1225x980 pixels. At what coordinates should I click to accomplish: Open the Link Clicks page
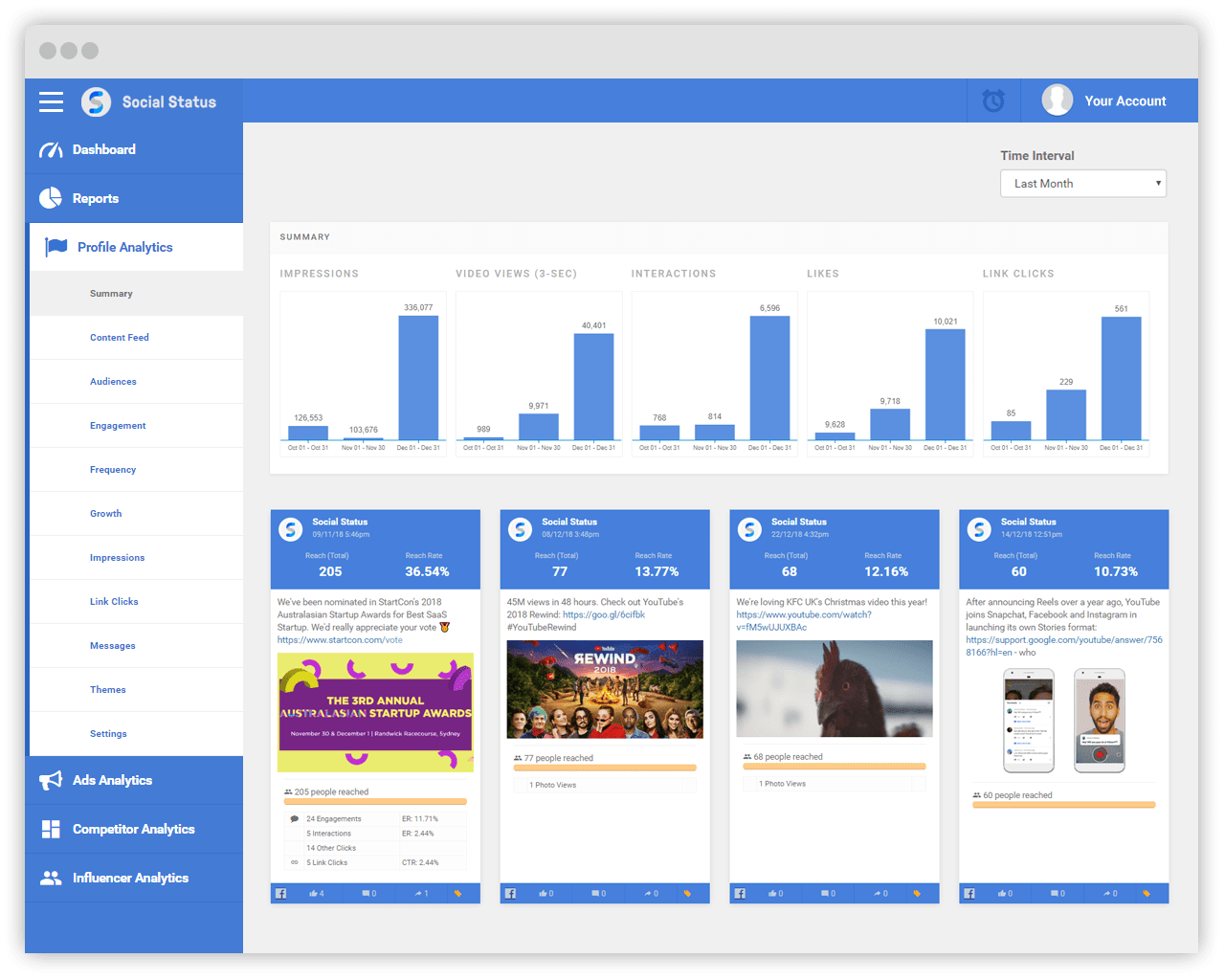(136, 602)
